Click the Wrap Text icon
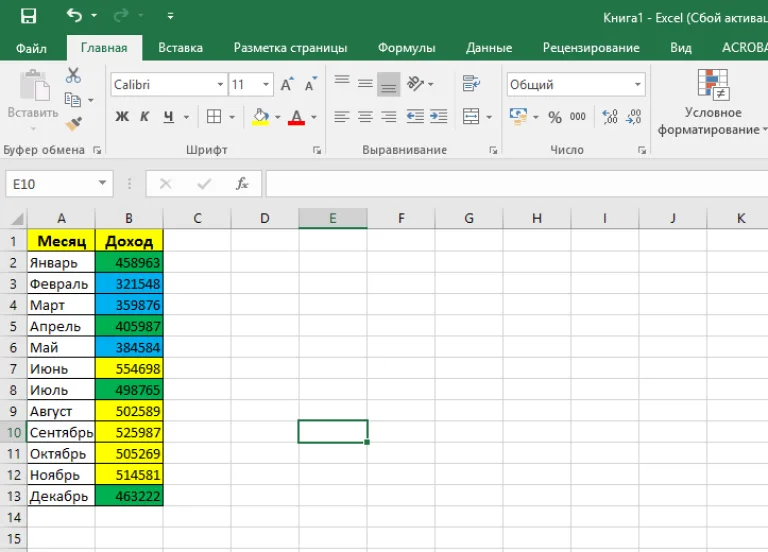 click(471, 84)
